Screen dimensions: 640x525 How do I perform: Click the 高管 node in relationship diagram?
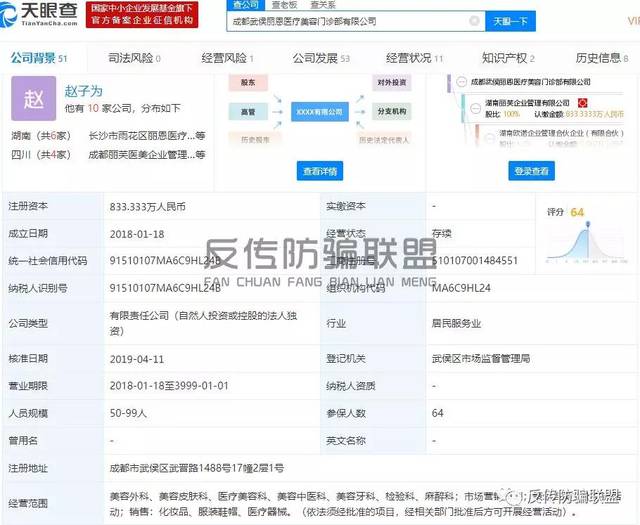click(248, 111)
